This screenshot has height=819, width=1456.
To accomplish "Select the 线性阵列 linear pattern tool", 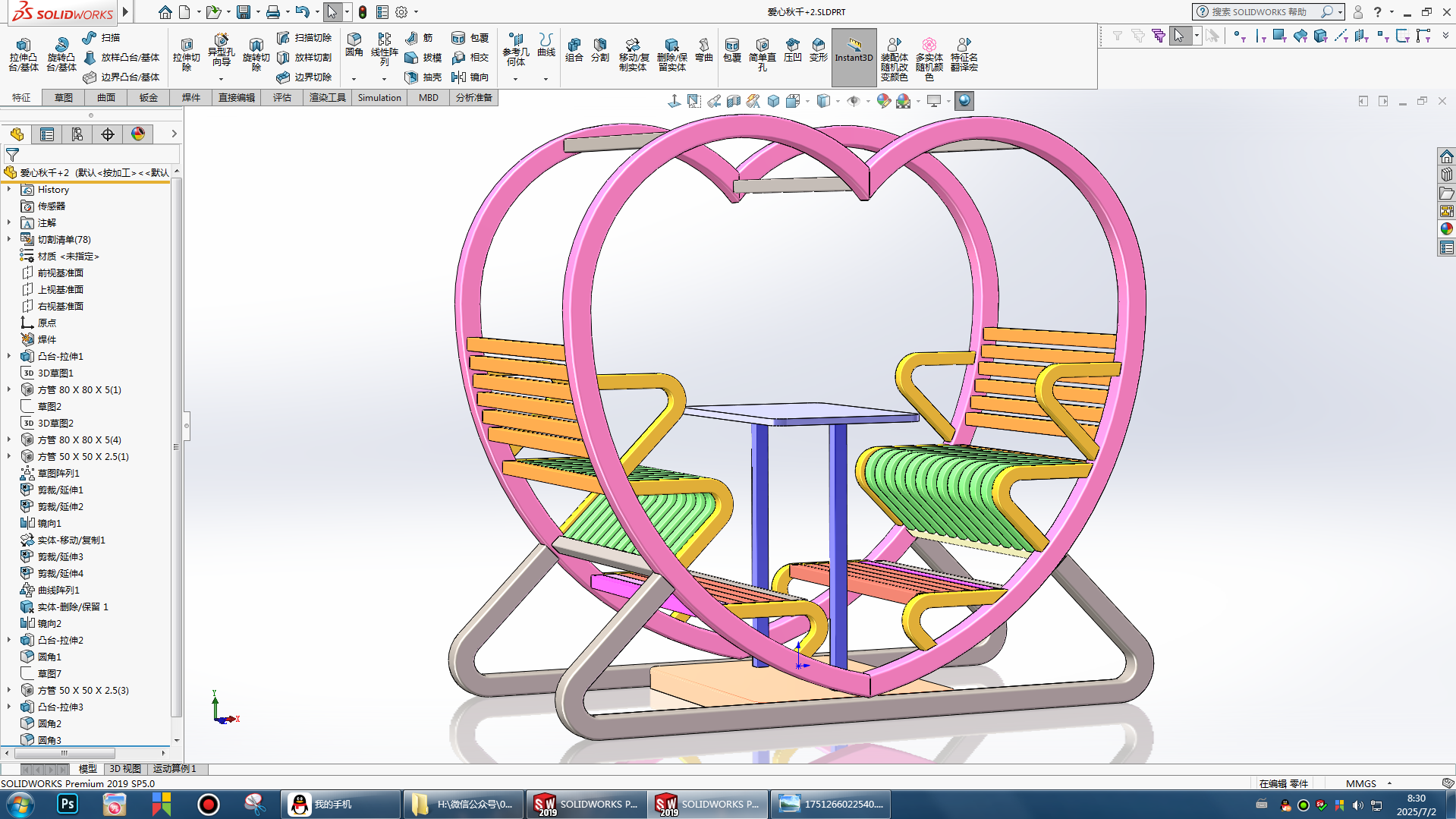I will tap(384, 49).
